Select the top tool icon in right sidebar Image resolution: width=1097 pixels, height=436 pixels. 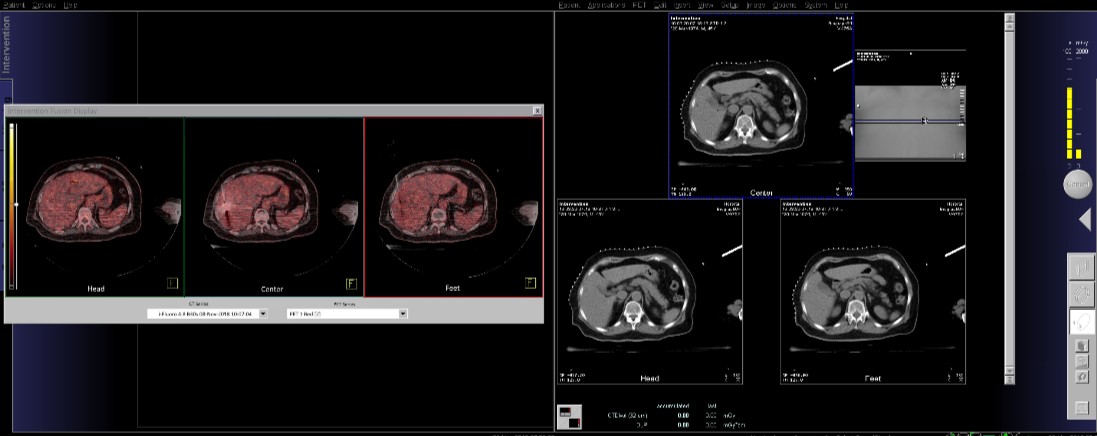pos(1081,269)
